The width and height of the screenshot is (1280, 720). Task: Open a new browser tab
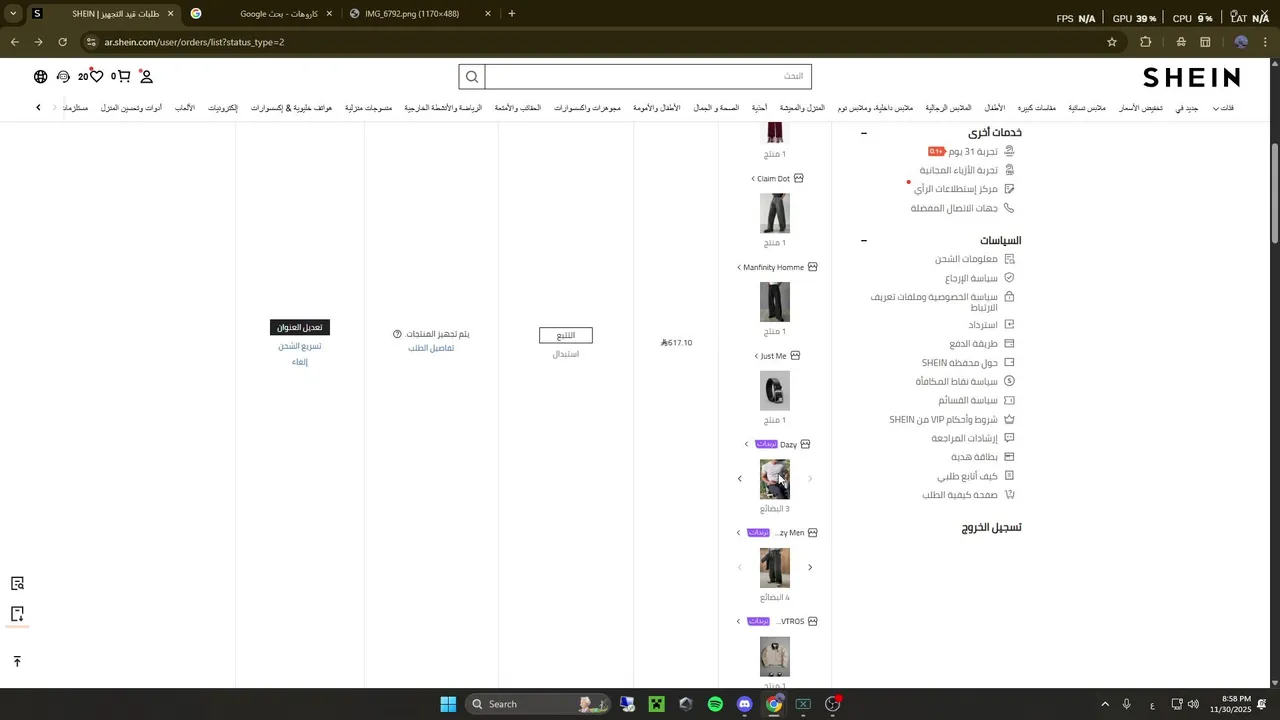point(512,14)
